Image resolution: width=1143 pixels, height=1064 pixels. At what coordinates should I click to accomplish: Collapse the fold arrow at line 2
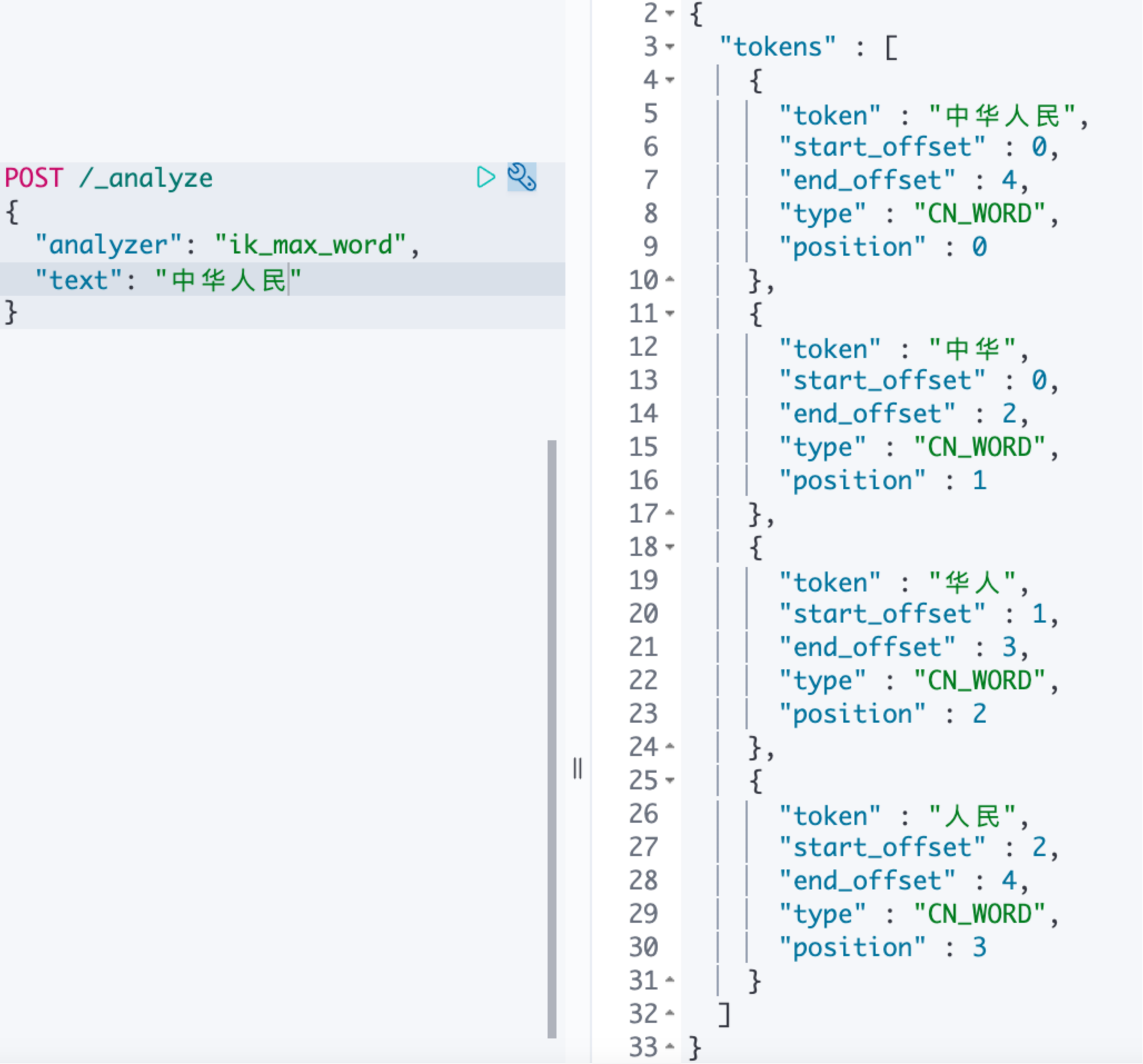pyautogui.click(x=670, y=13)
